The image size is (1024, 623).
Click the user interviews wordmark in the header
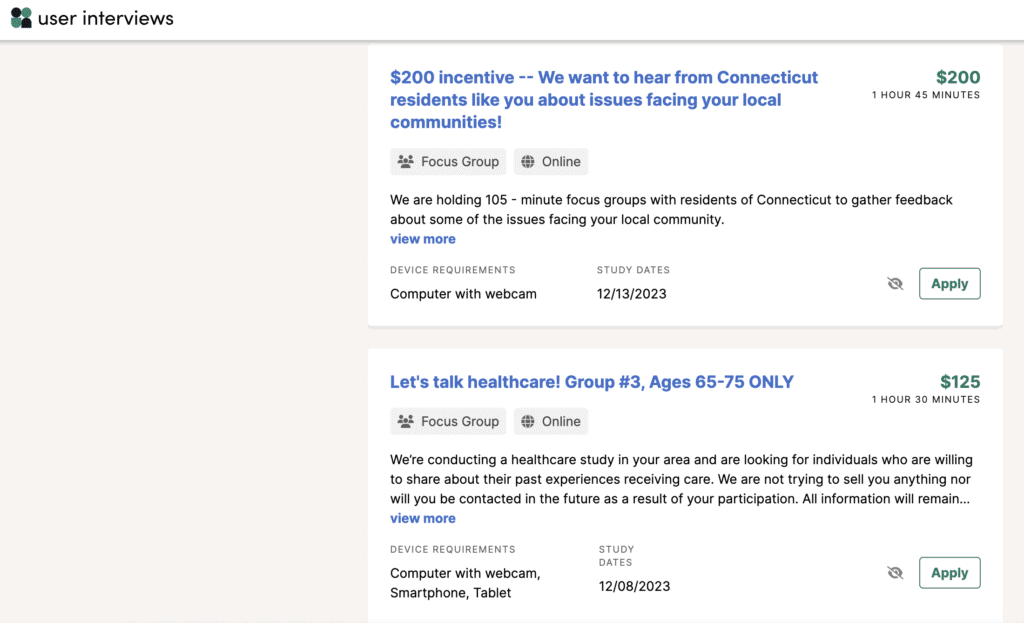click(103, 17)
